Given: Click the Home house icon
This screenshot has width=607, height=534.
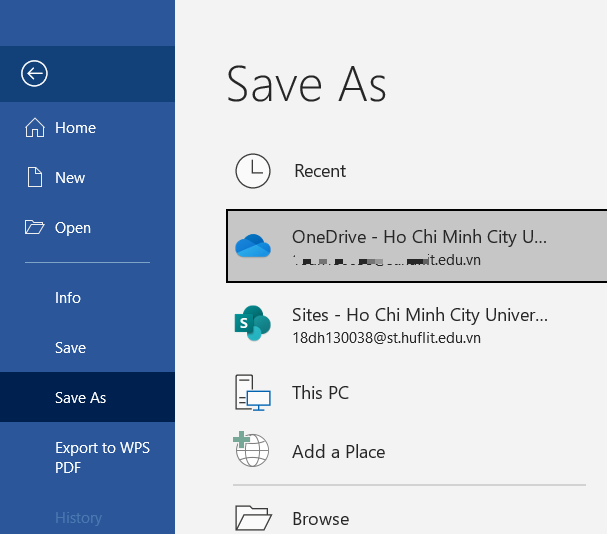Looking at the screenshot, I should (35, 128).
